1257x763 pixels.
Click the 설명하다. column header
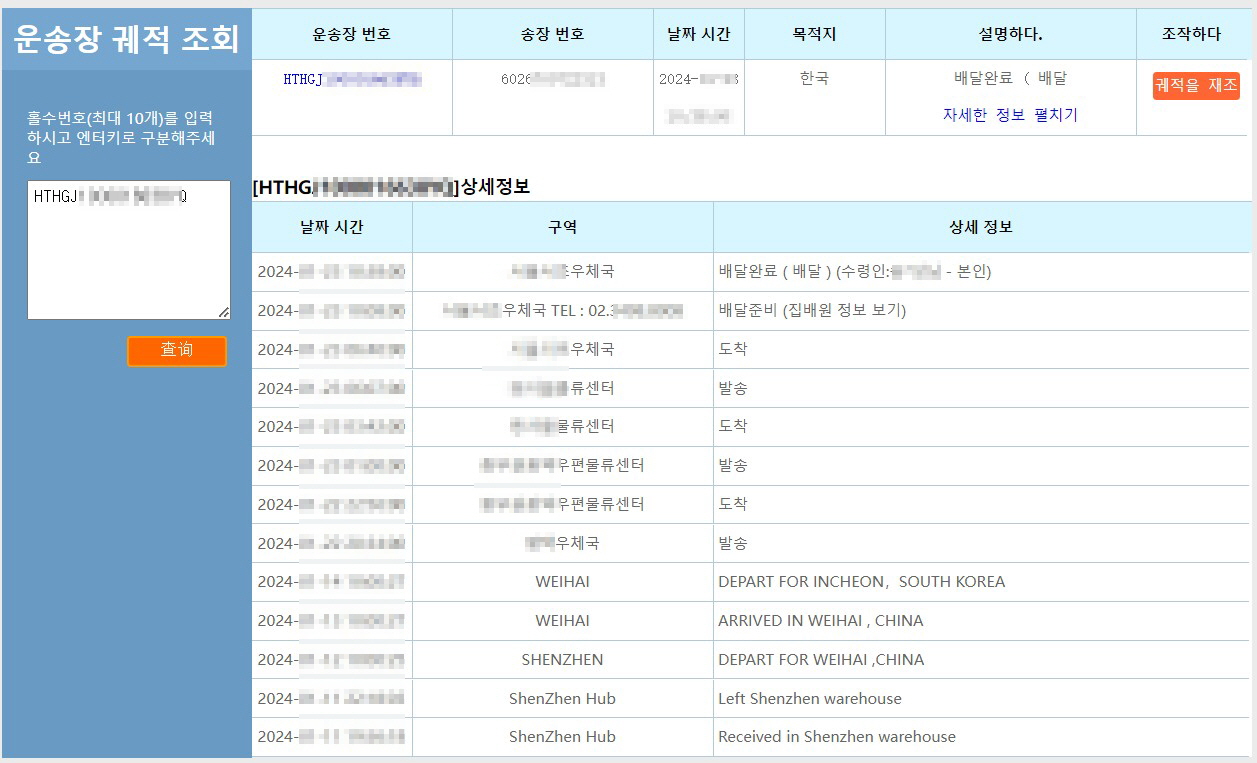1010,34
